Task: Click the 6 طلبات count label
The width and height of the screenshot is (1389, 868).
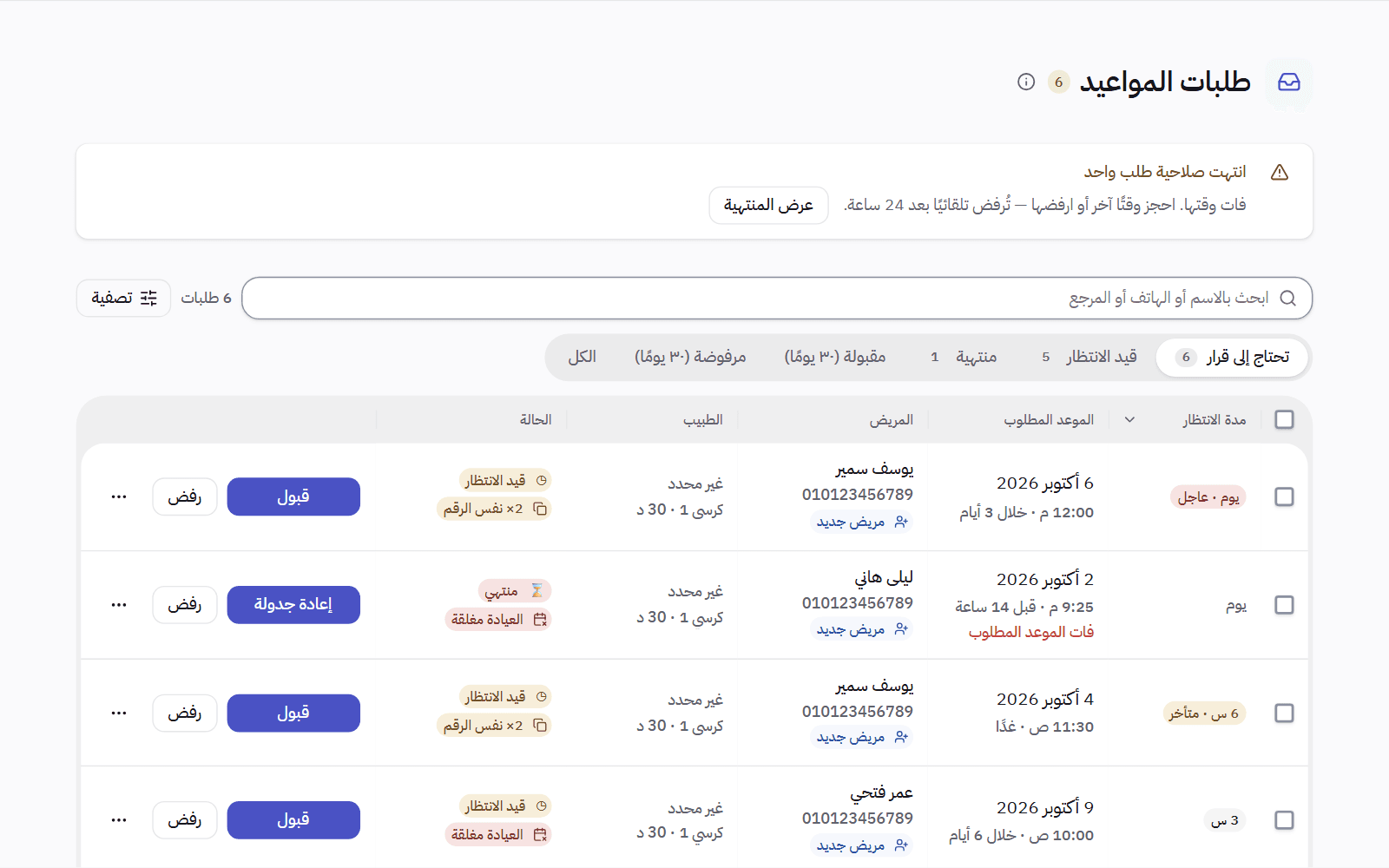Action: (x=207, y=298)
